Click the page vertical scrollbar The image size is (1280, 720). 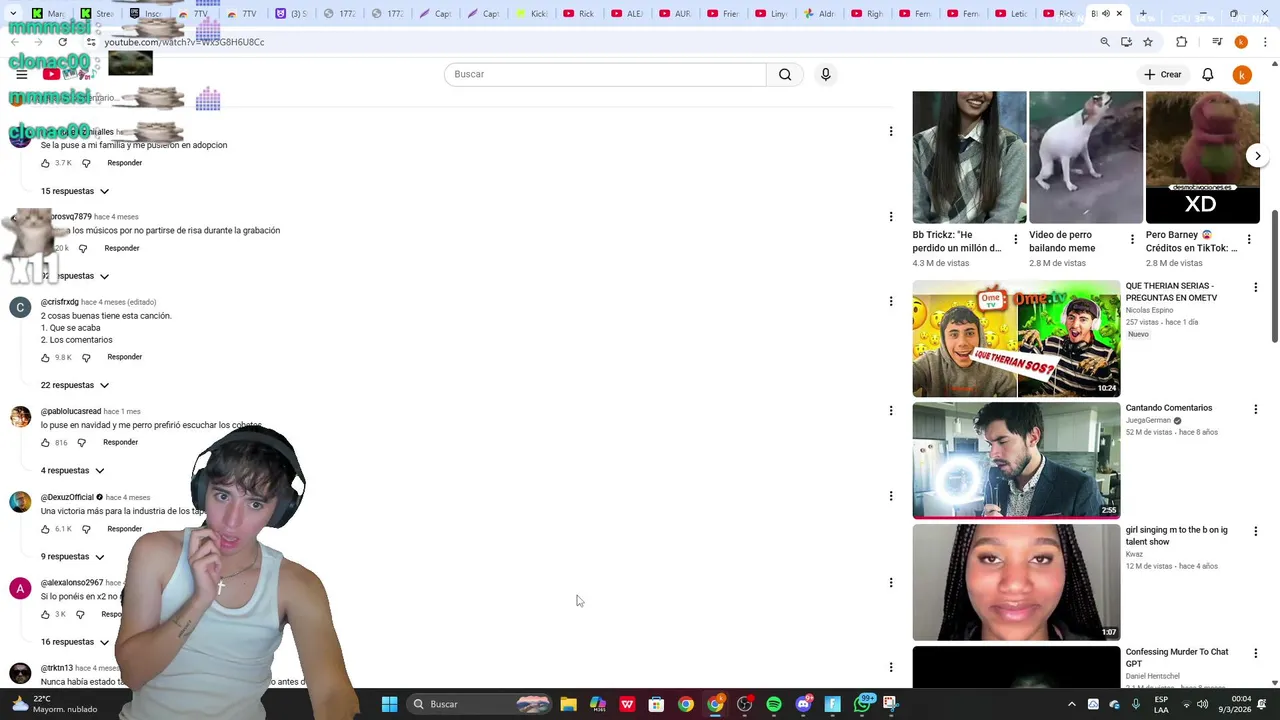[x=1274, y=276]
